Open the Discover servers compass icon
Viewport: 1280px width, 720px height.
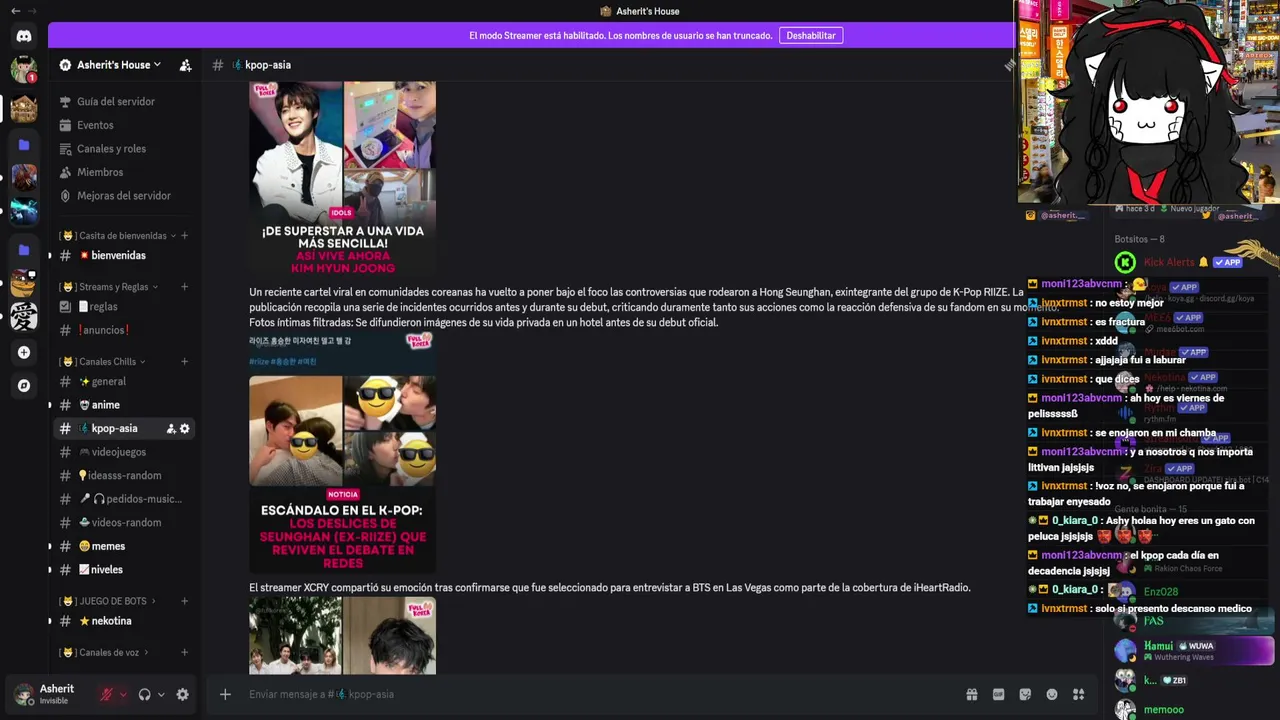coord(24,385)
